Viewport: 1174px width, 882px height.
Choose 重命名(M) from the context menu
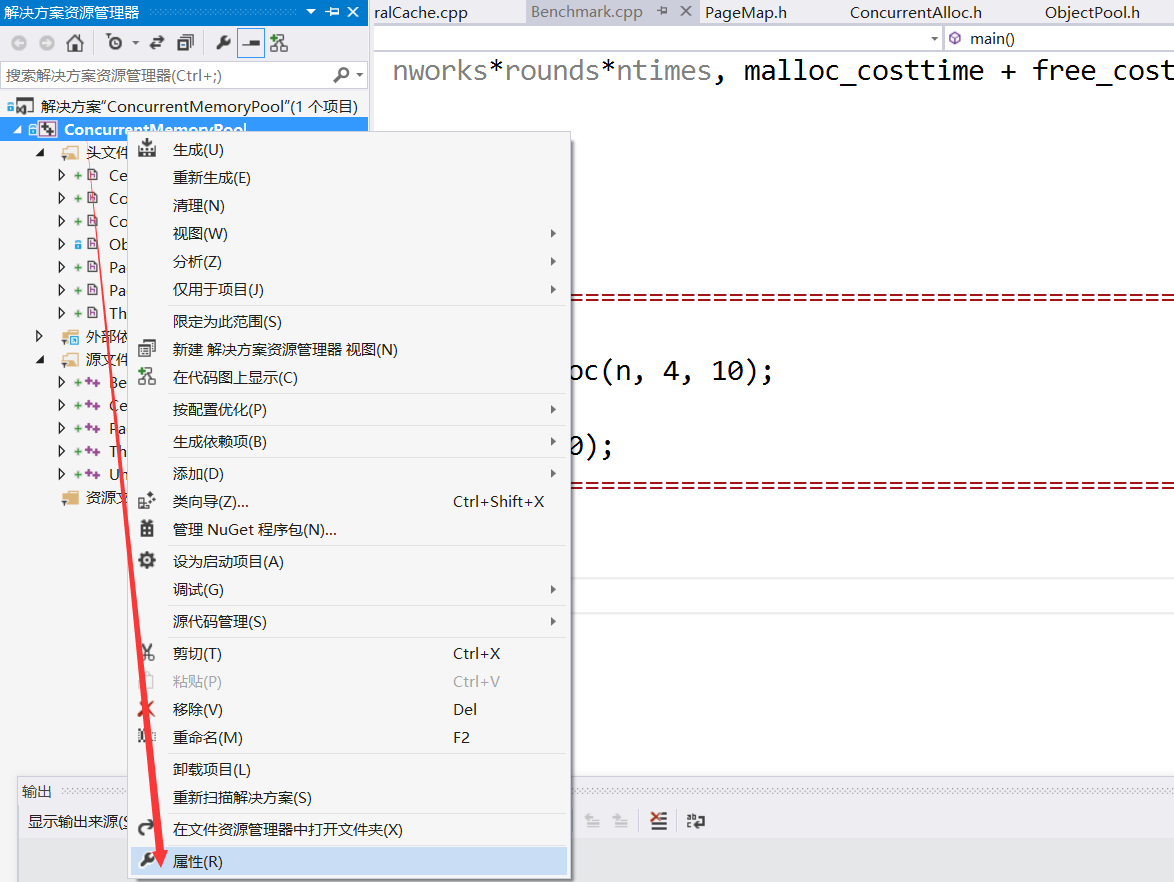coord(349,737)
